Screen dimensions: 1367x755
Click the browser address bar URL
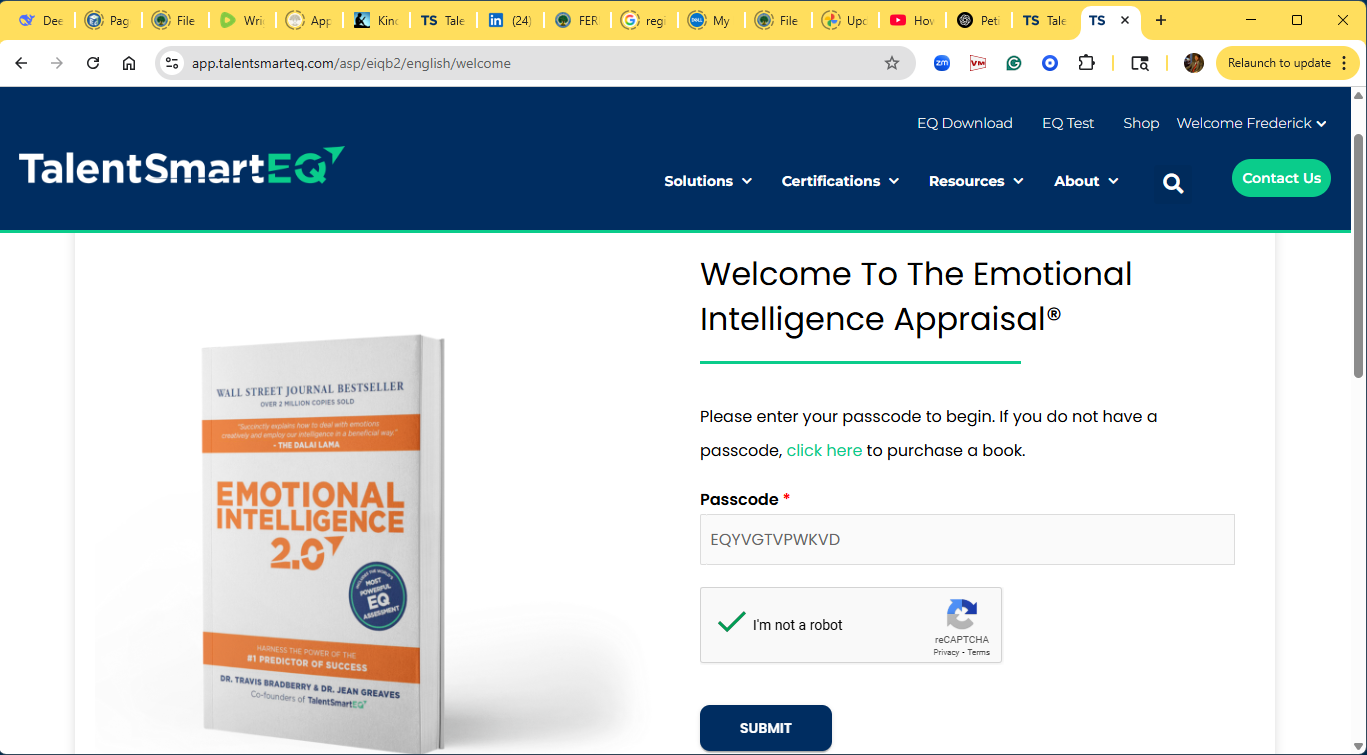click(x=351, y=63)
